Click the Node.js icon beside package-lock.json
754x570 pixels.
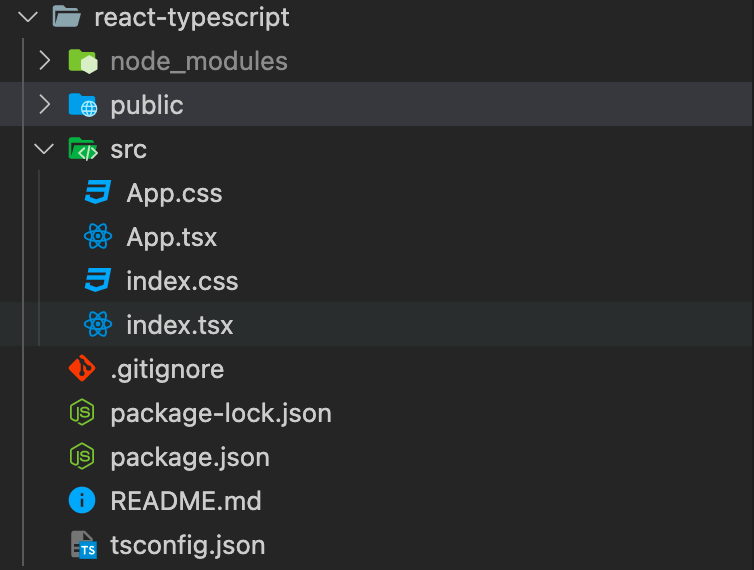coord(82,412)
